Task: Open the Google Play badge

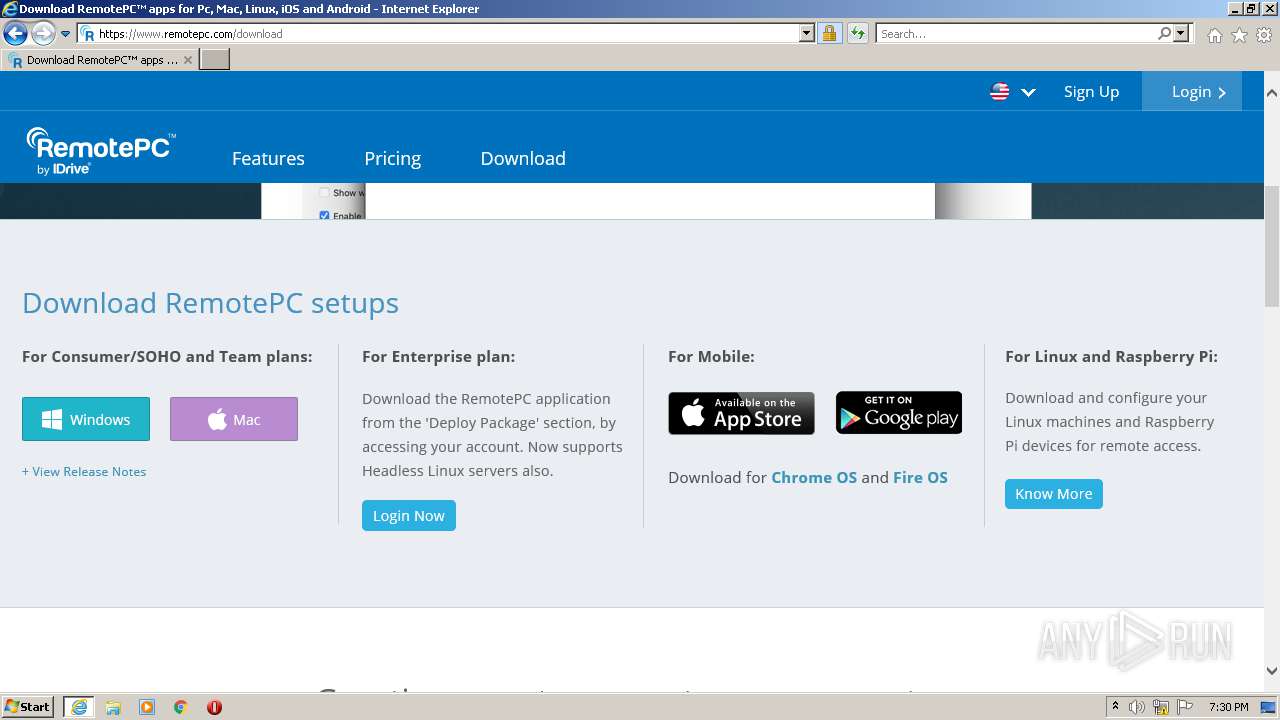Action: coord(899,413)
